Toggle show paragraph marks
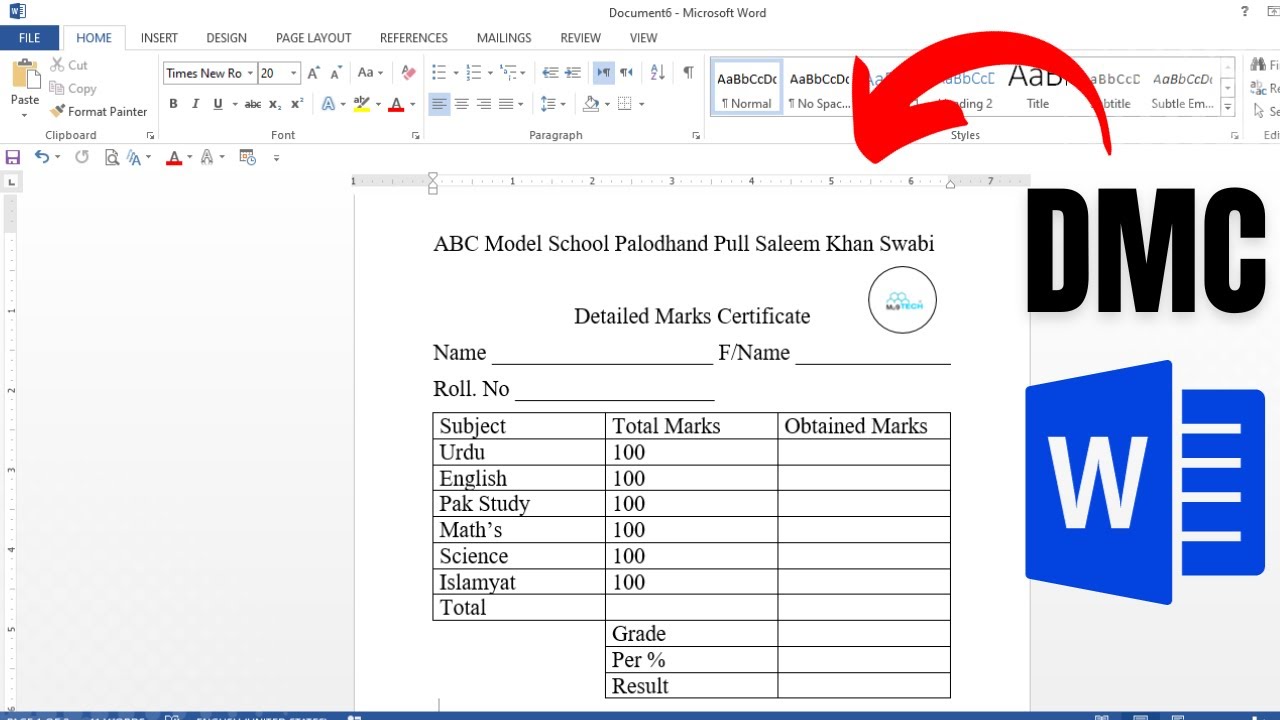Viewport: 1280px width, 720px height. pyautogui.click(x=688, y=73)
